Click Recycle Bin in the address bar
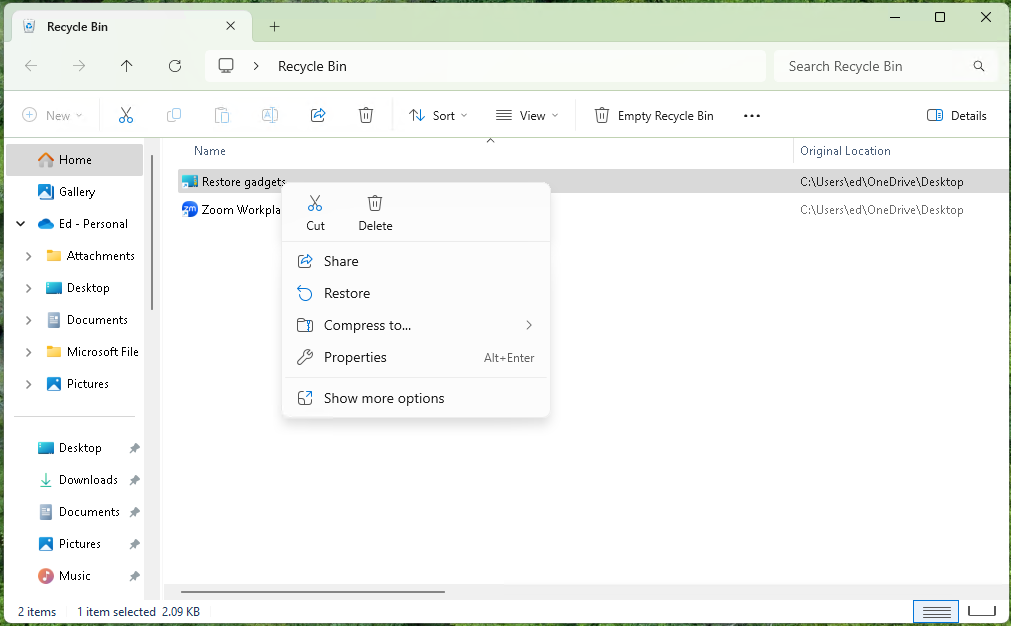Screen dimensions: 1011x626 click(312, 66)
